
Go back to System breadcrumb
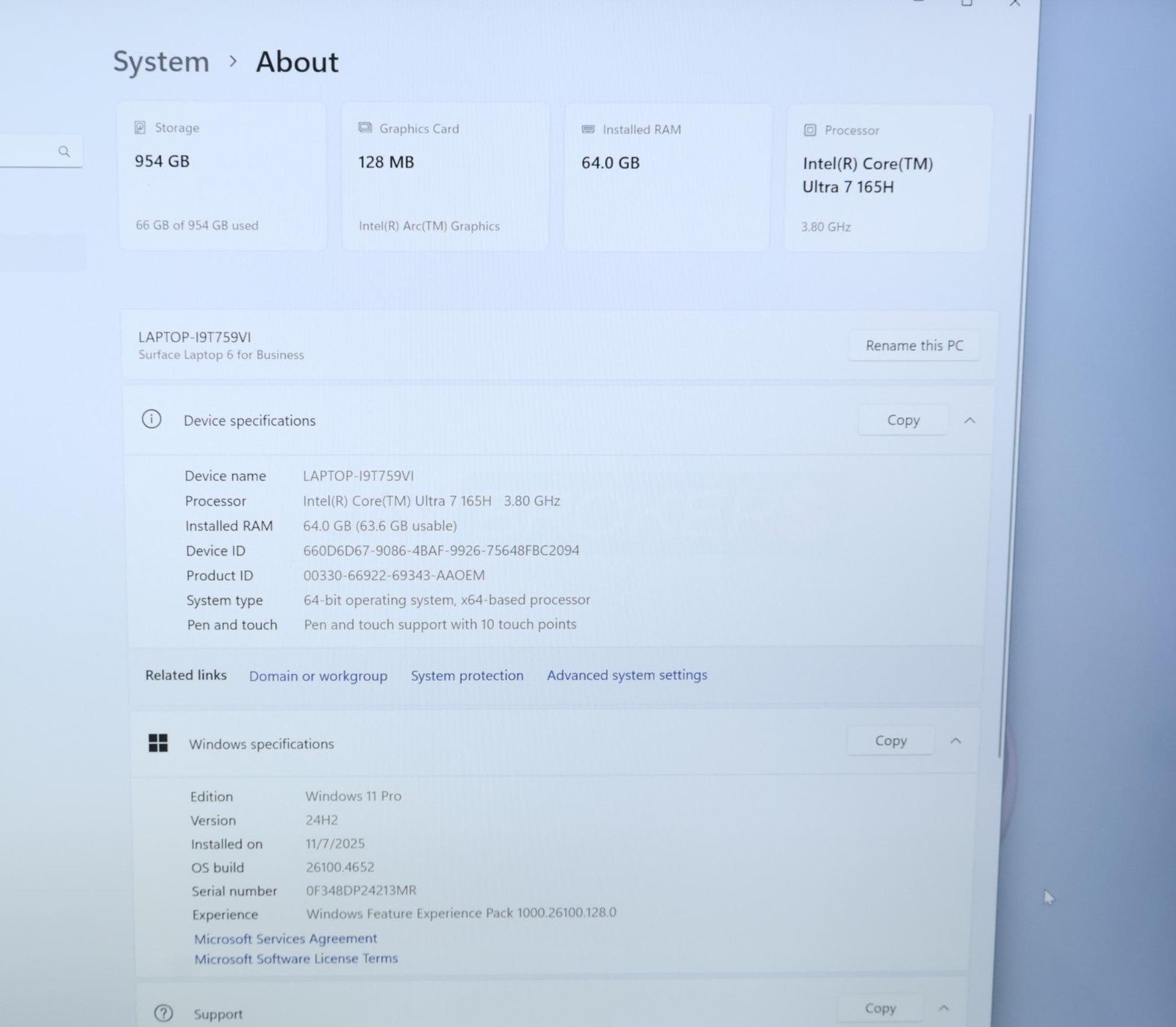161,62
